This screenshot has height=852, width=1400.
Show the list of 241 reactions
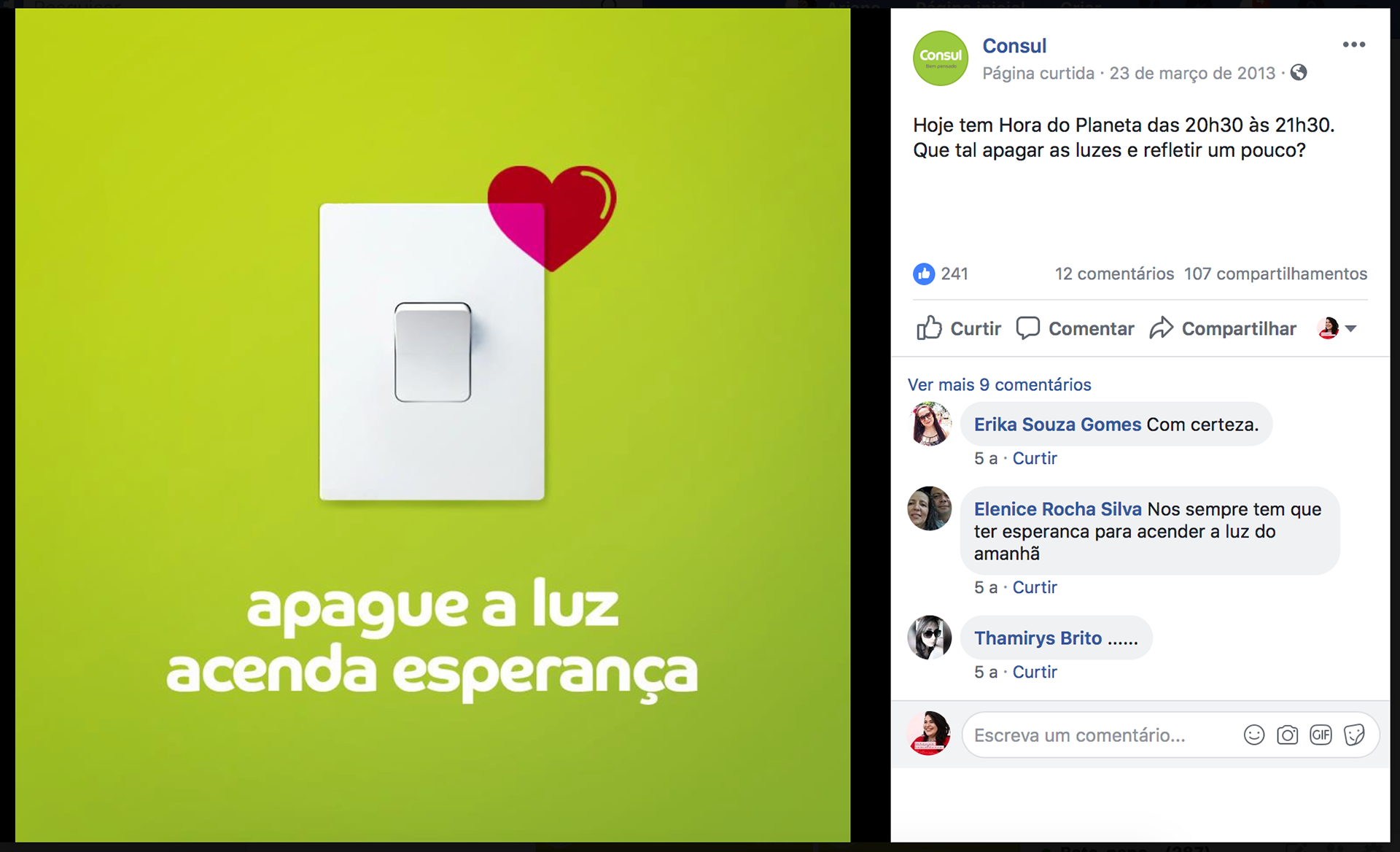point(954,274)
